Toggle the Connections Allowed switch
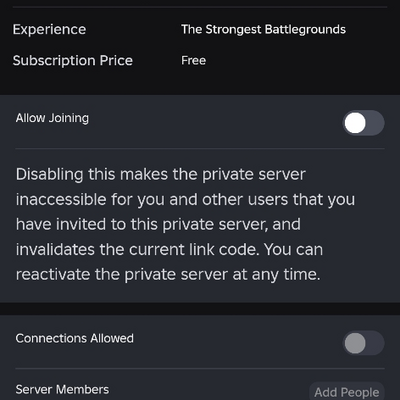Image resolution: width=400 pixels, height=400 pixels. click(363, 343)
